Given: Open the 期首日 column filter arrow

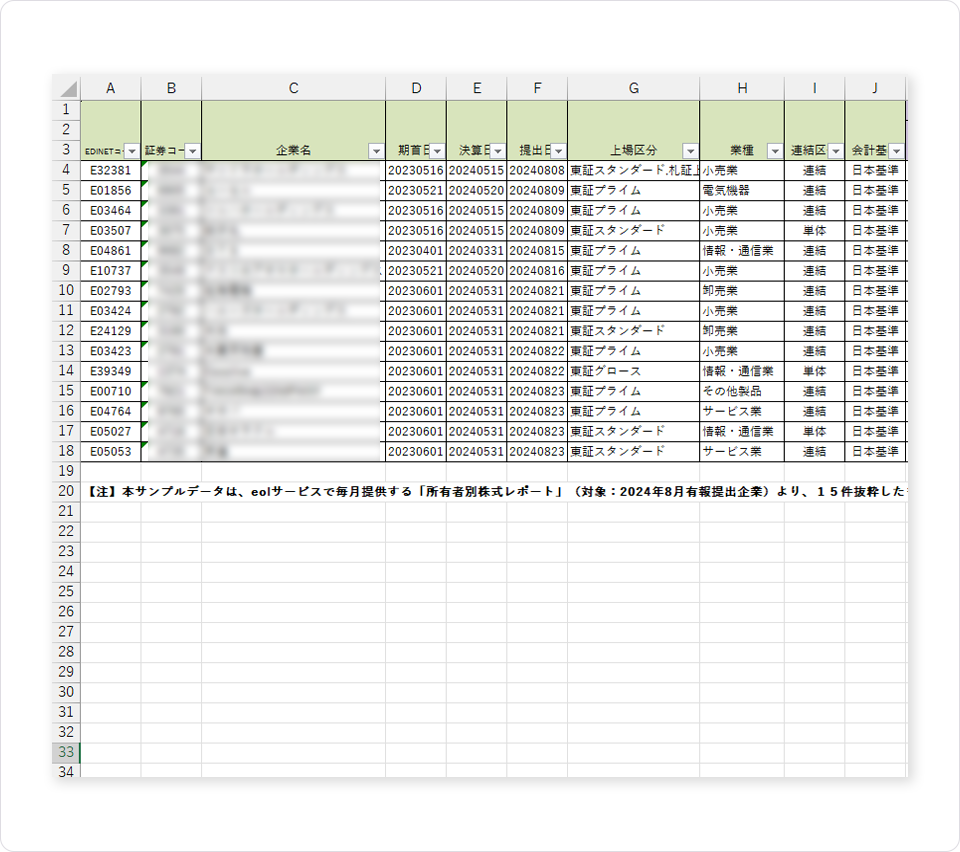Looking at the screenshot, I should [x=437, y=151].
